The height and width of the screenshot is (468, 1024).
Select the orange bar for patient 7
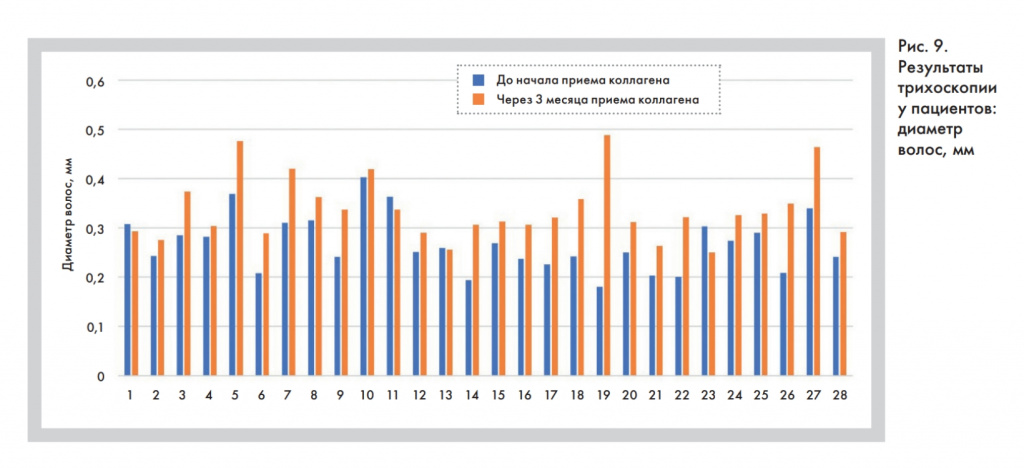point(292,272)
